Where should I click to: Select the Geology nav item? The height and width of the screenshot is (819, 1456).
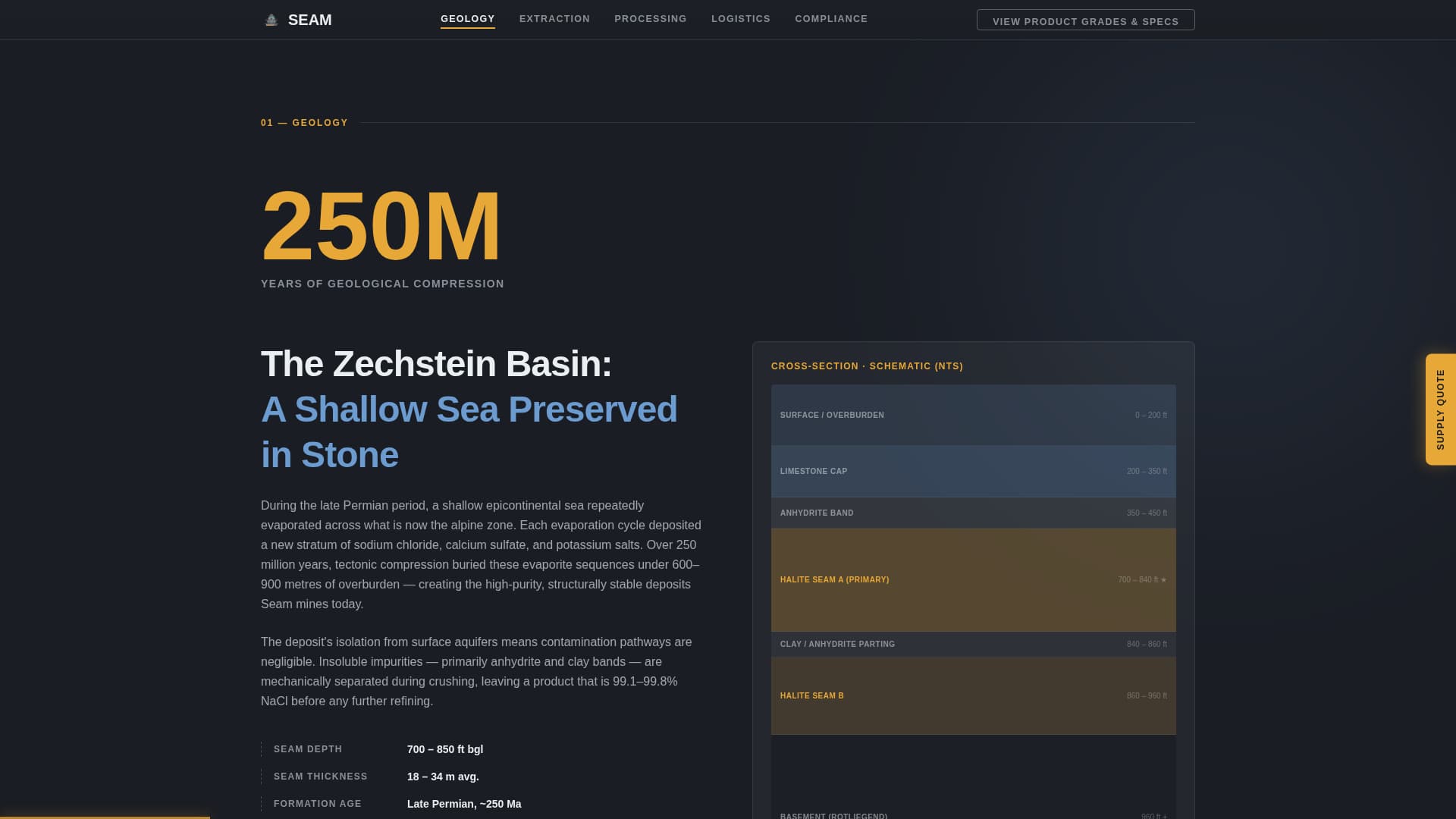(x=468, y=18)
